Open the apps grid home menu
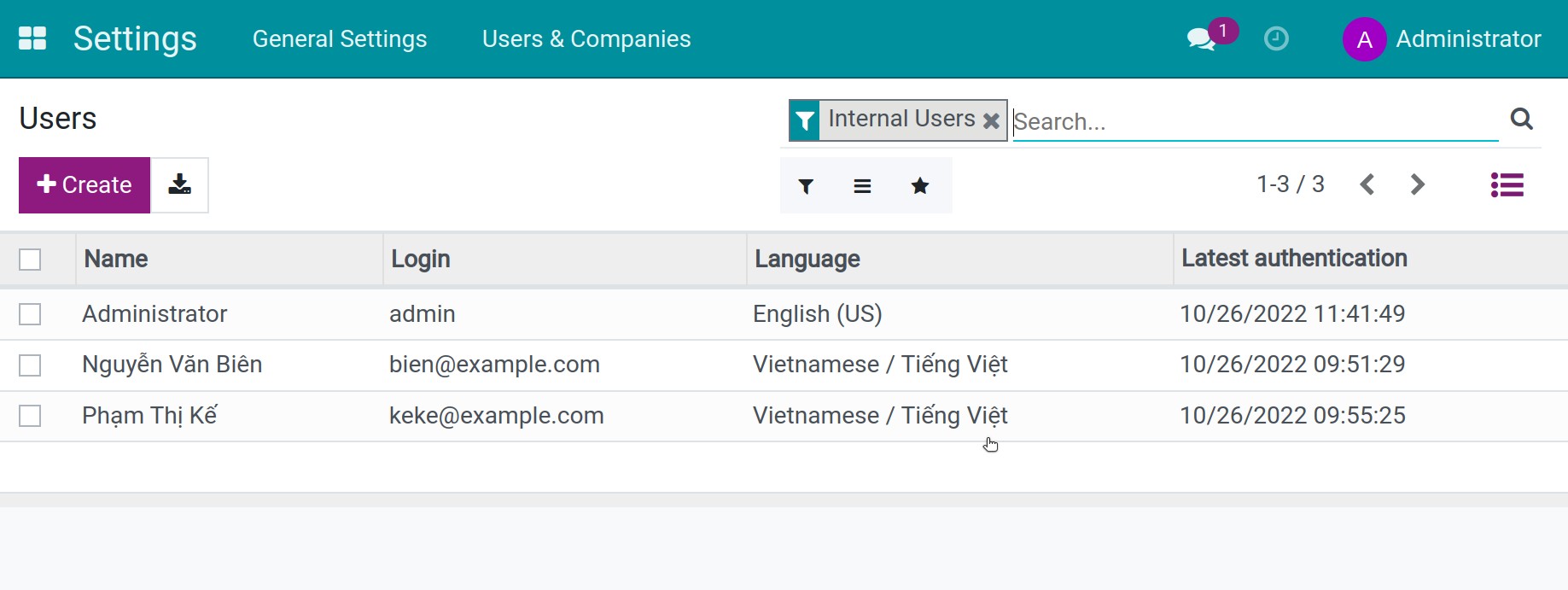The height and width of the screenshot is (590, 1568). (x=32, y=38)
